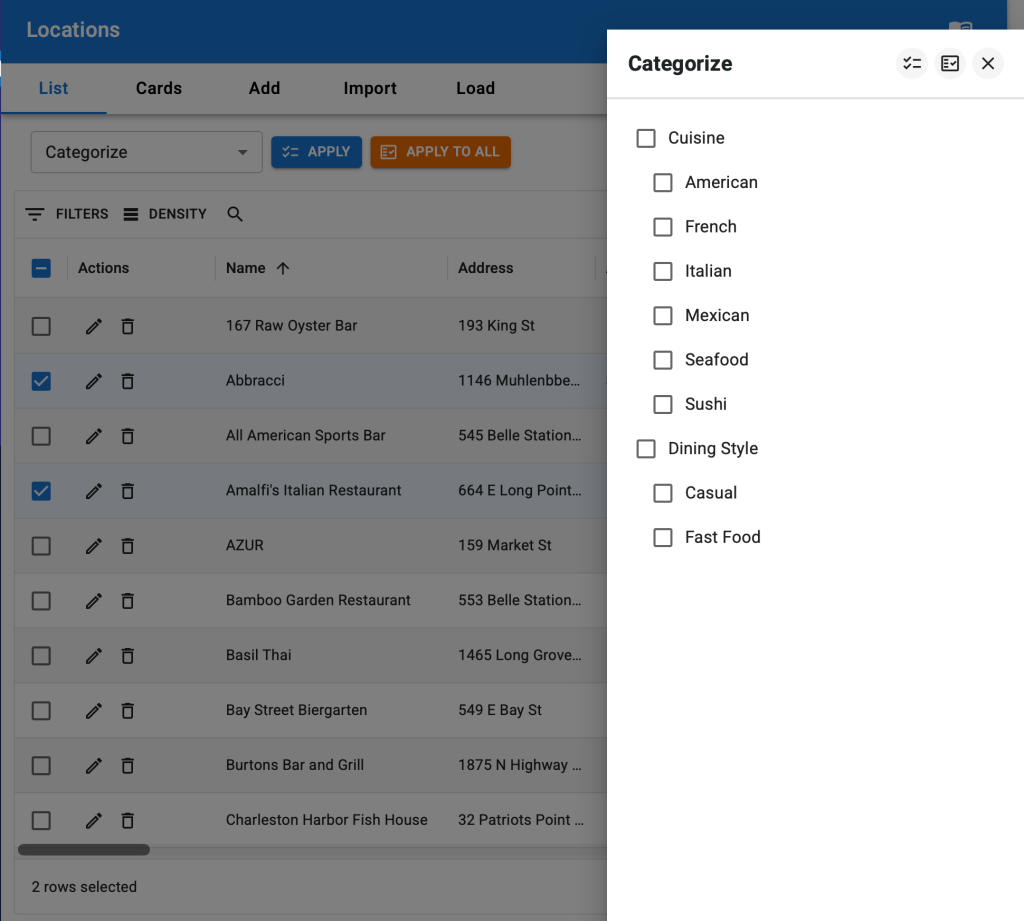Check the Casual dining checkbox
Viewport: 1024px width, 921px height.
(663, 493)
